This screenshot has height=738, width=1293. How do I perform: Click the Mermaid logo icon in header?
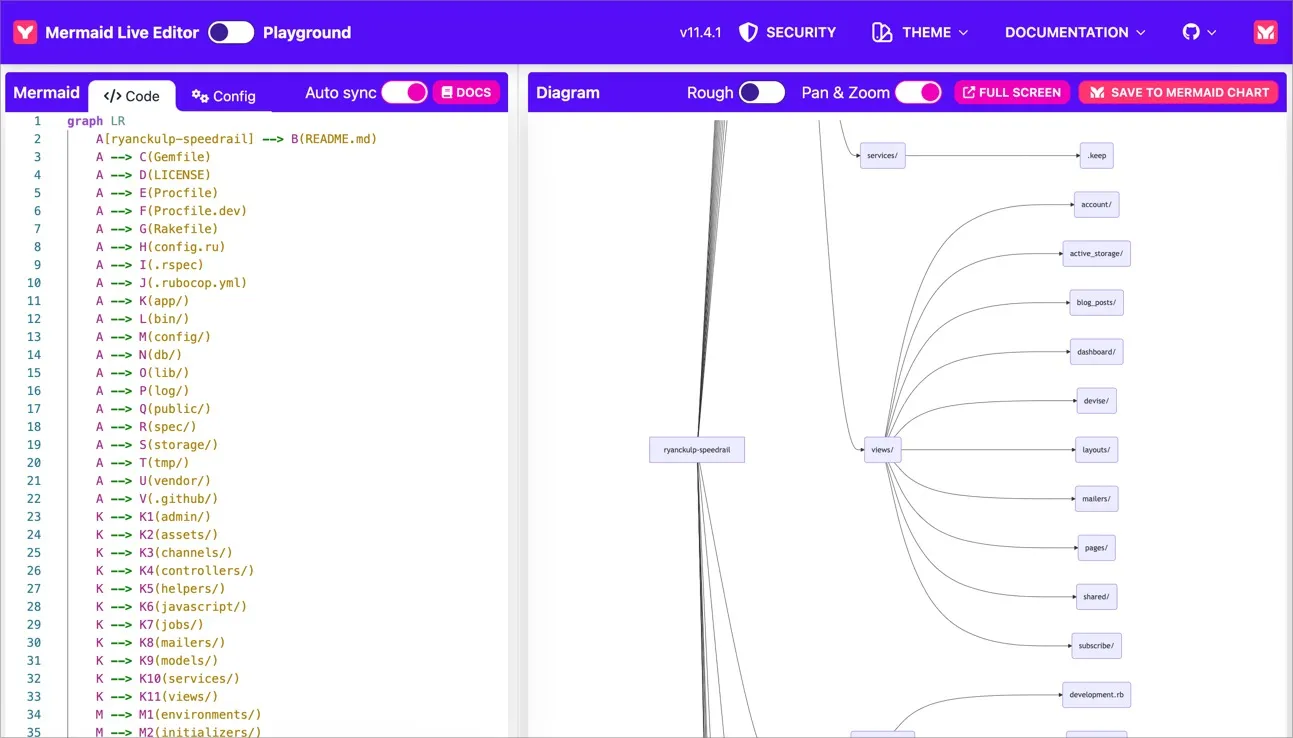pos(25,32)
